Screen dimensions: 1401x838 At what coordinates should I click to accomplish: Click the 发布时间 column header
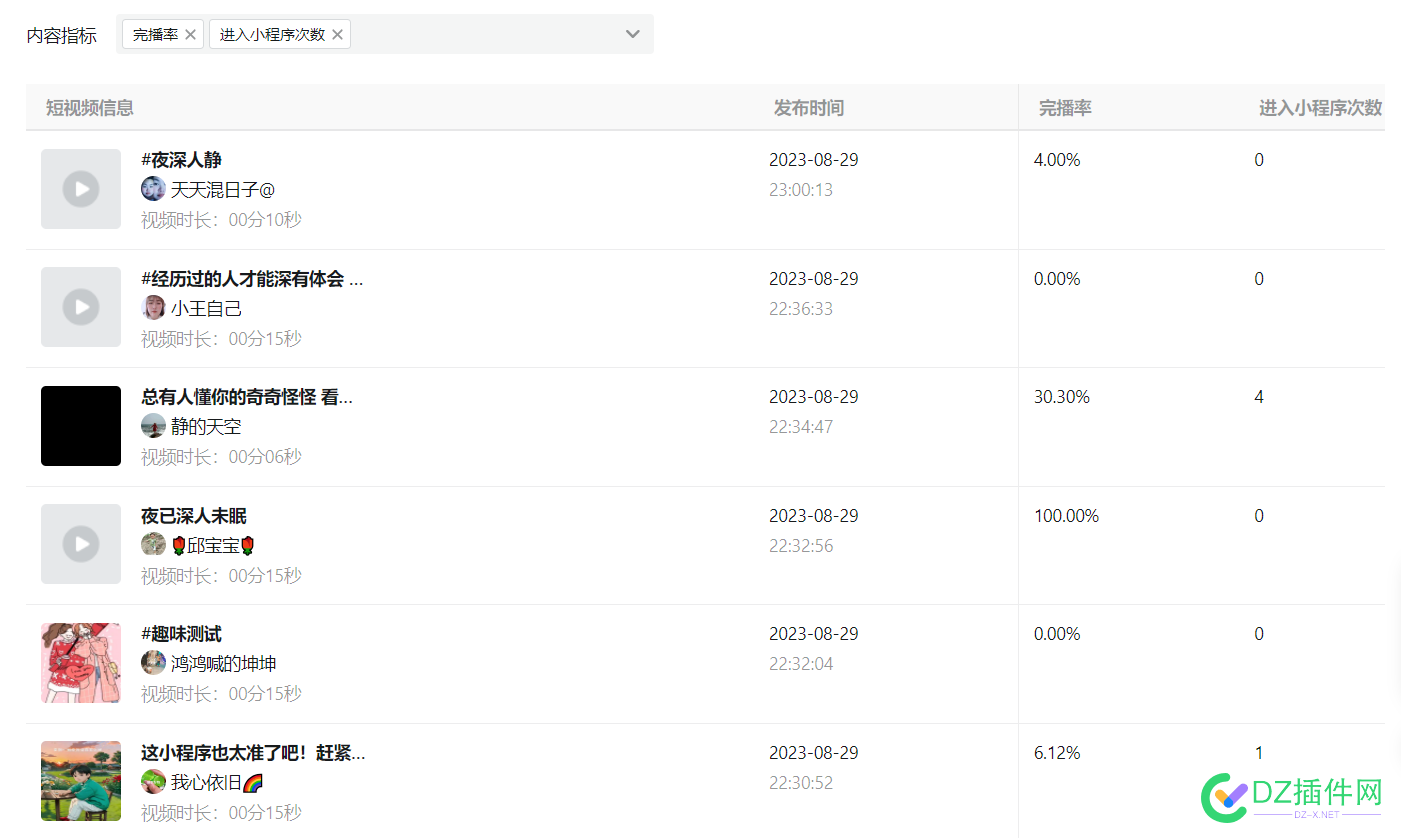tap(808, 108)
